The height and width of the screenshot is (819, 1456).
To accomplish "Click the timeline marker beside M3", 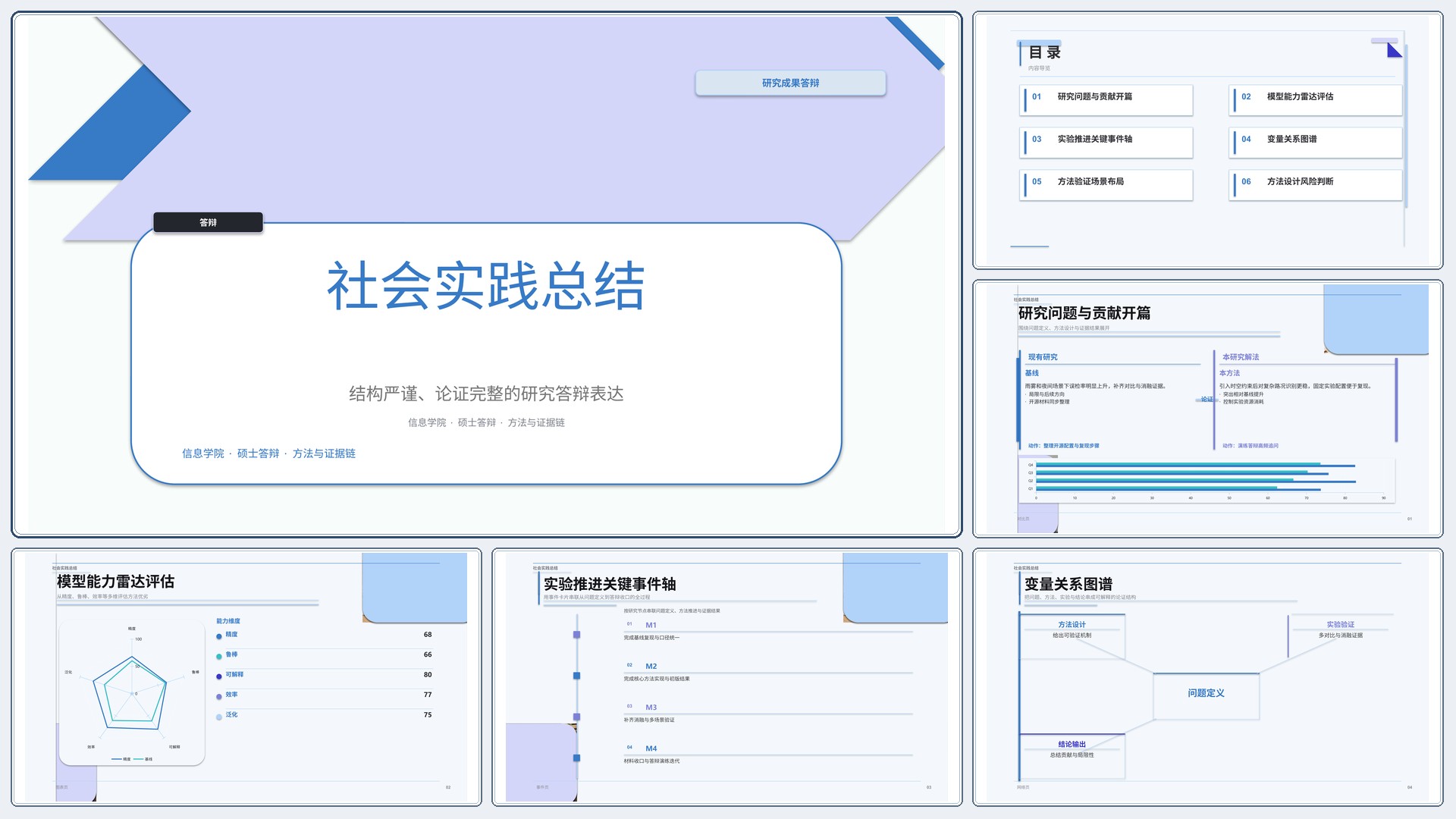I will point(576,717).
